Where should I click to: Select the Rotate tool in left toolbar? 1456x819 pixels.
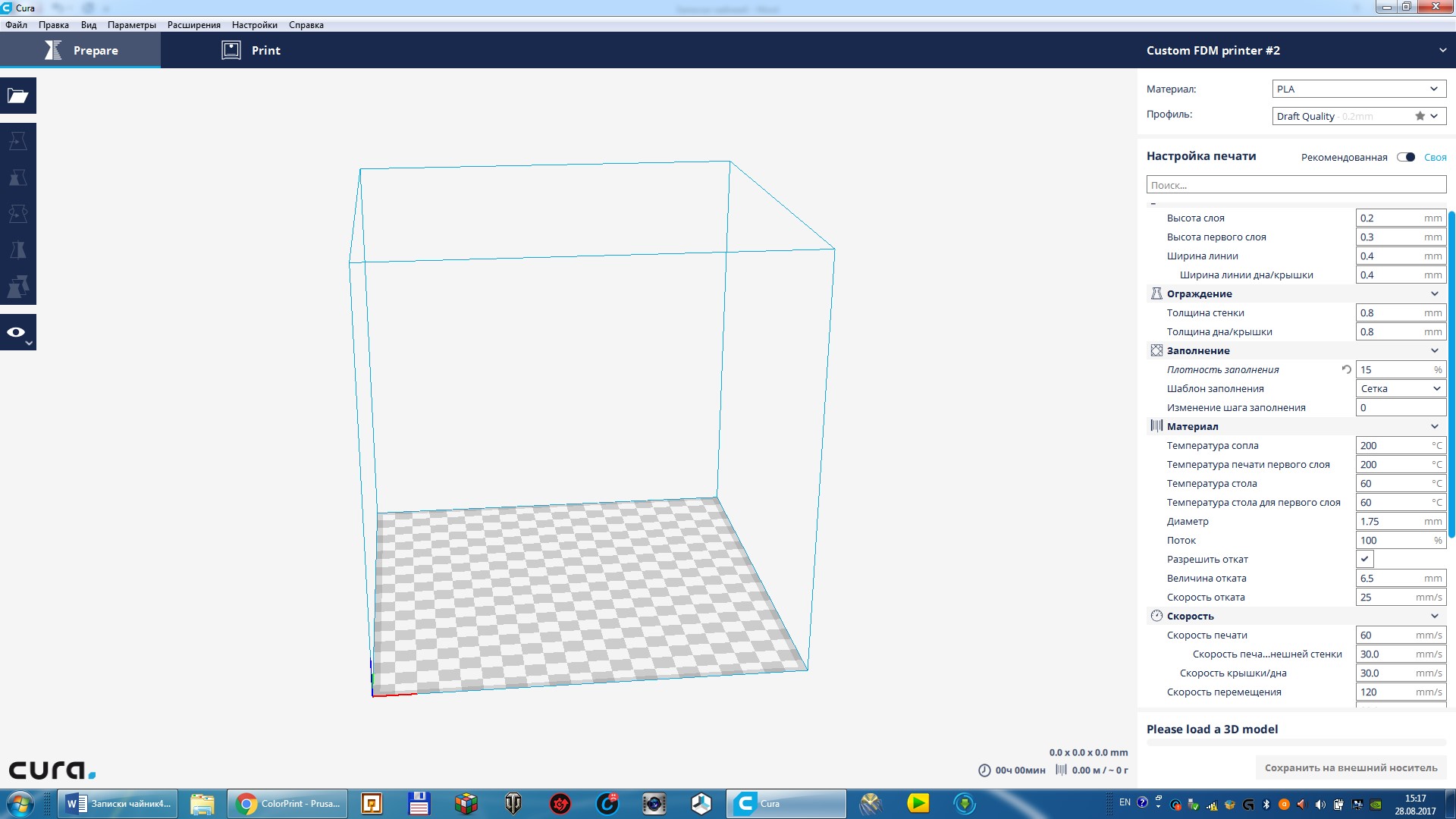click(18, 214)
